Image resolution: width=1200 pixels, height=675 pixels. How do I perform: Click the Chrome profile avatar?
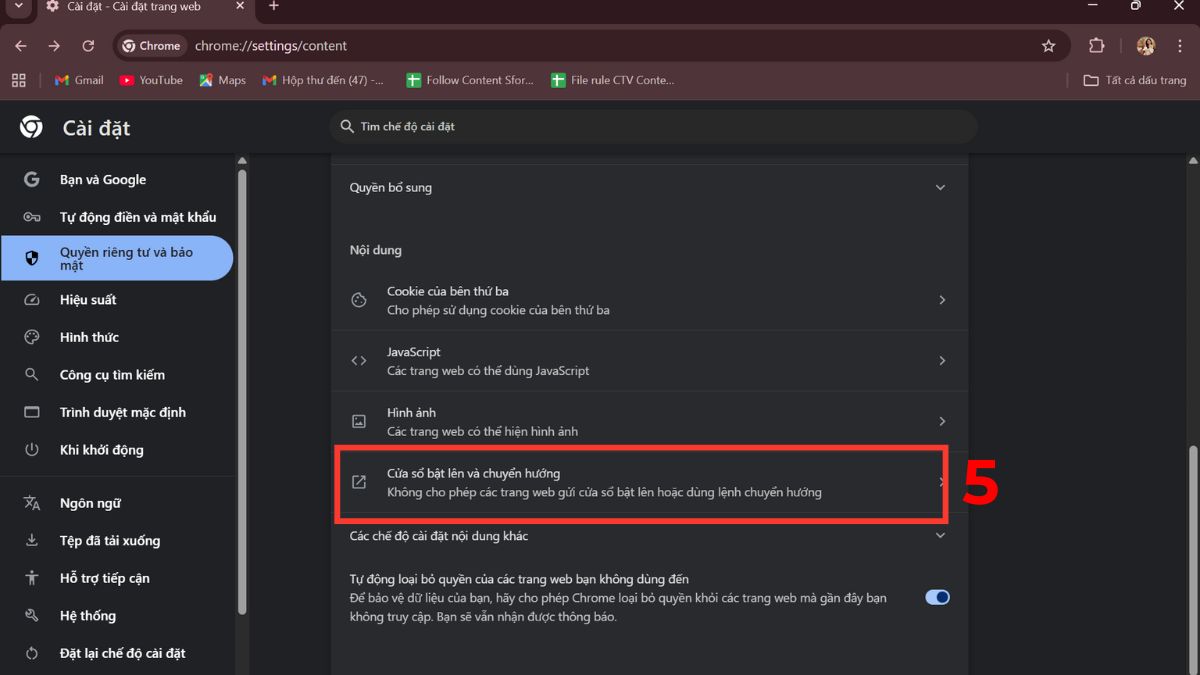(x=1145, y=45)
